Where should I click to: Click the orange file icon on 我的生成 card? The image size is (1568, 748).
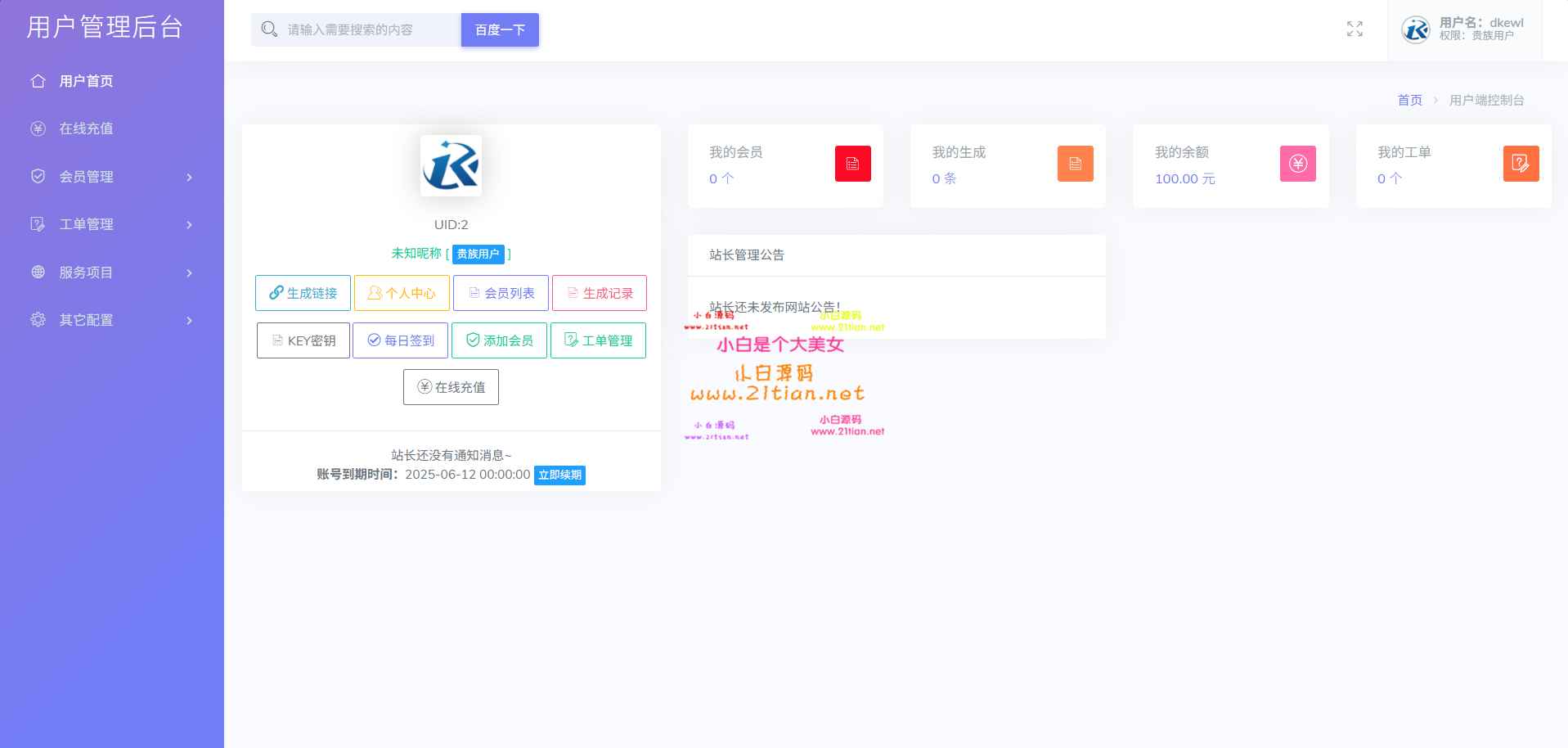coord(1075,164)
